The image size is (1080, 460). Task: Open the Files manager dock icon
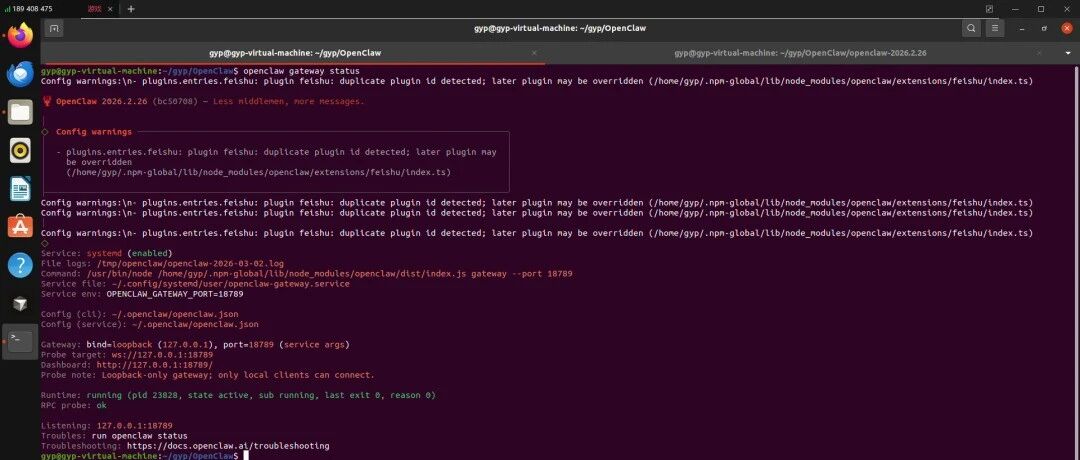click(20, 111)
